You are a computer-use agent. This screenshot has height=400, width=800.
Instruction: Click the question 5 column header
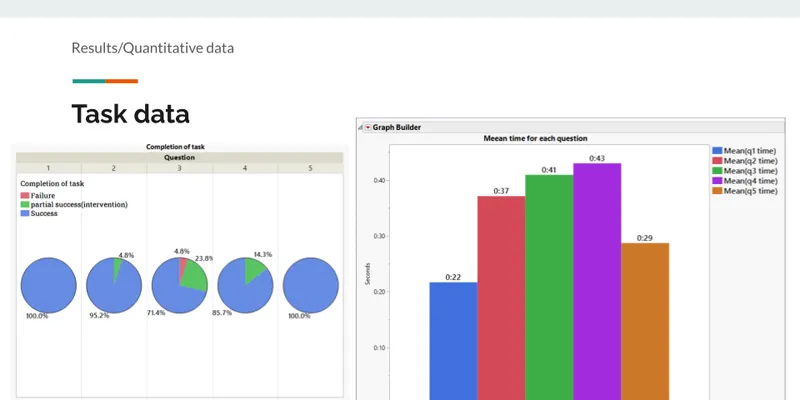coord(310,168)
